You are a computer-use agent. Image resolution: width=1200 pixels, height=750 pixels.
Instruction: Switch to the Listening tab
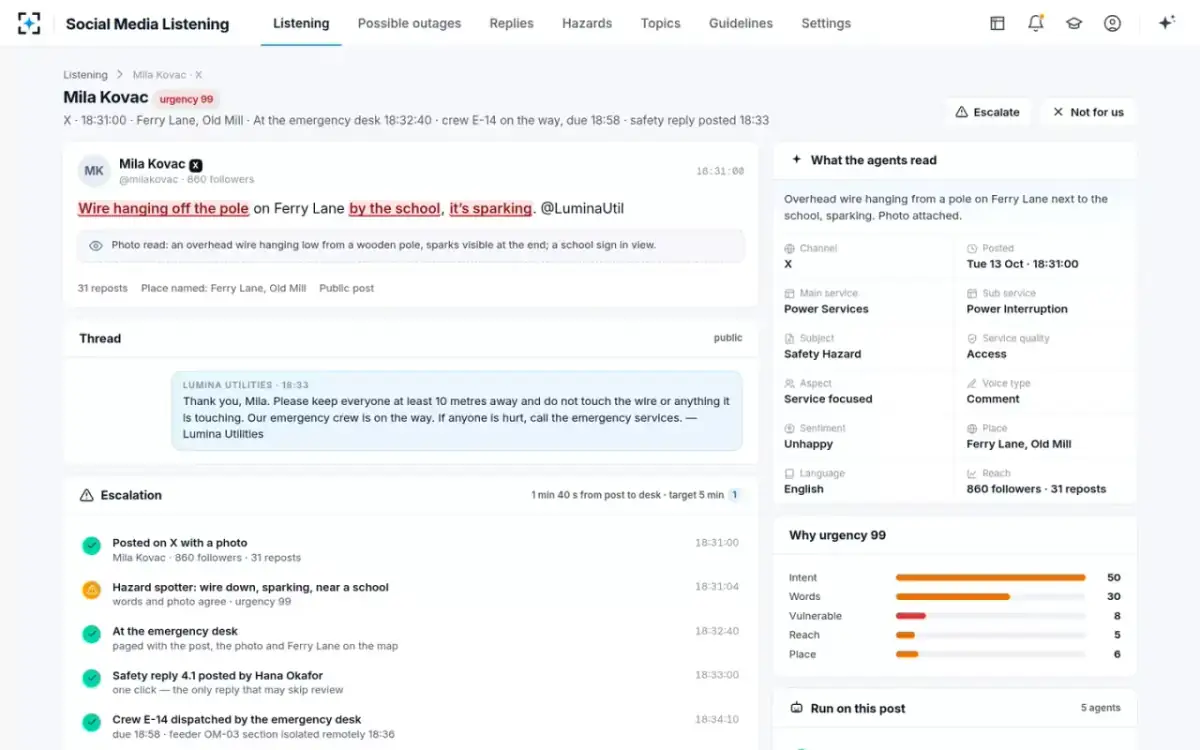pos(301,23)
